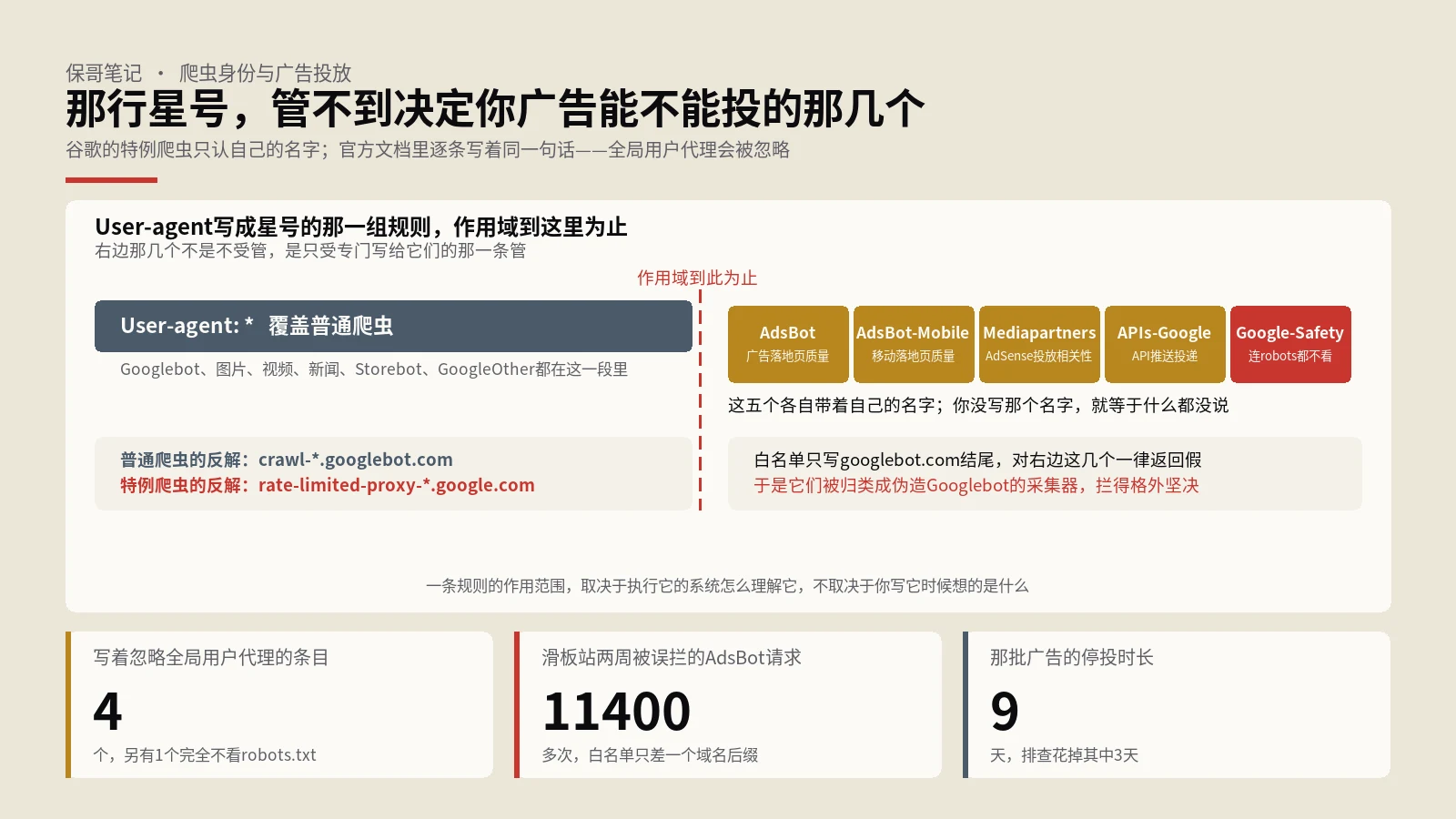This screenshot has width=1456, height=819.
Task: Click the line 白名单只写googlebot.com结尾
Action: (977, 460)
